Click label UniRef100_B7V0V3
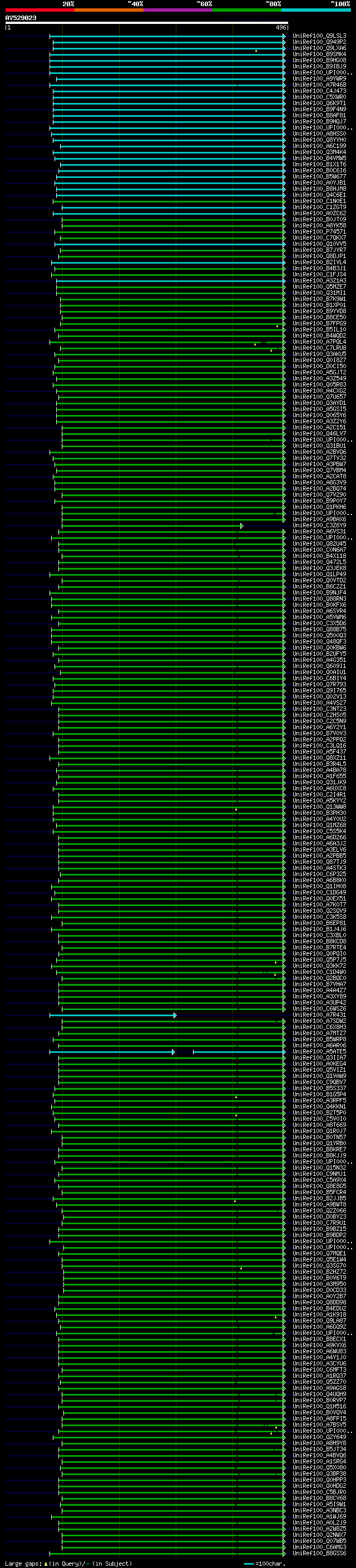The image size is (356, 1568). [x=319, y=734]
